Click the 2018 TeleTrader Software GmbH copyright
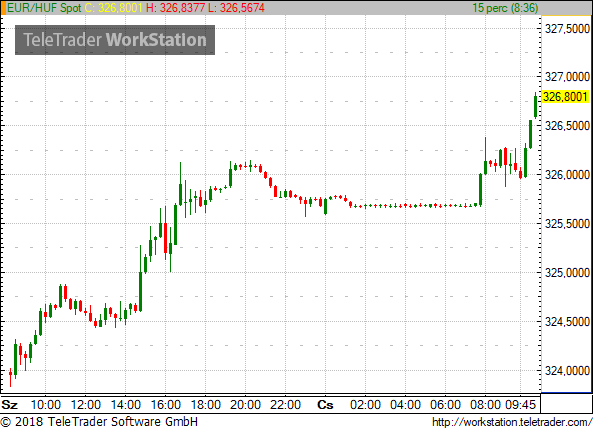593x431 pixels. 99,422
